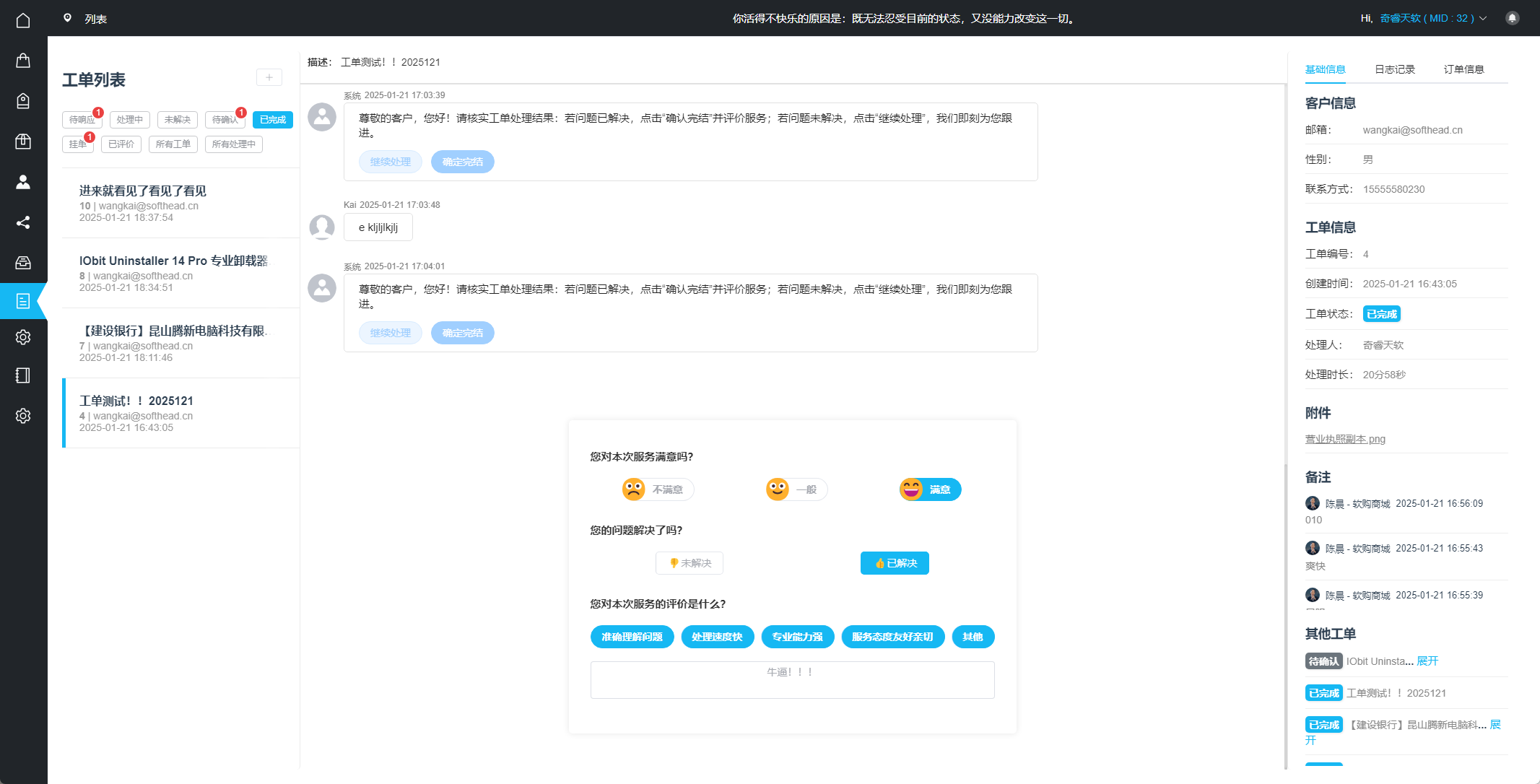Viewport: 1540px width, 784px height.
Task: Click 展开 next to the IObit Uninsta ticket
Action: [x=1429, y=661]
